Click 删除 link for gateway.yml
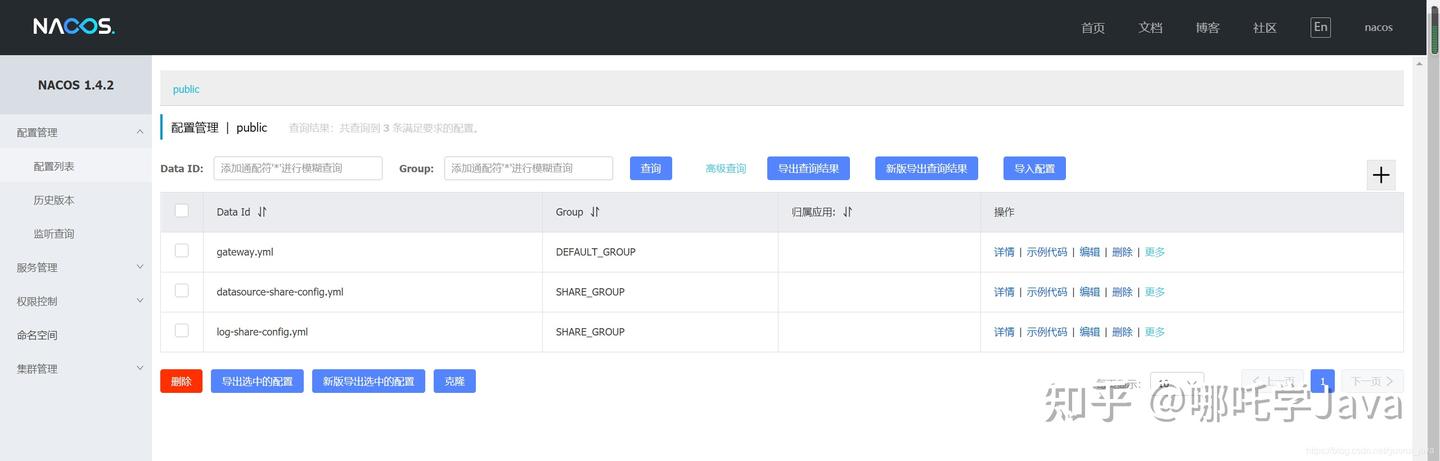The image size is (1440, 461). (1122, 252)
